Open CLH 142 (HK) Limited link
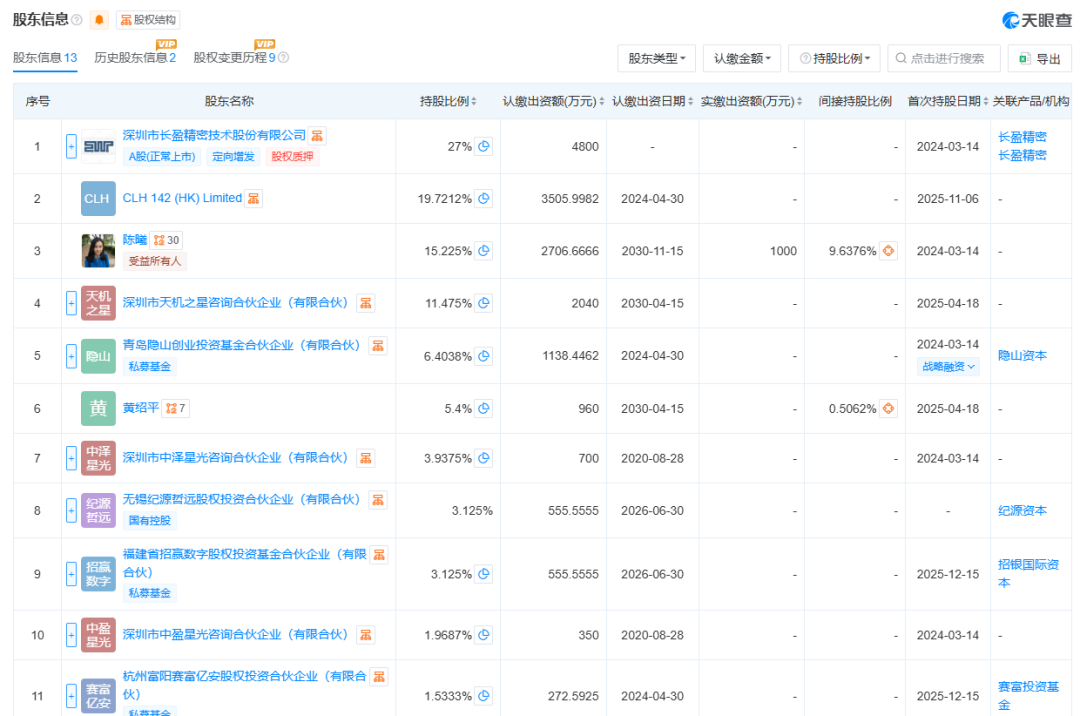The height and width of the screenshot is (716, 1080). coord(182,198)
